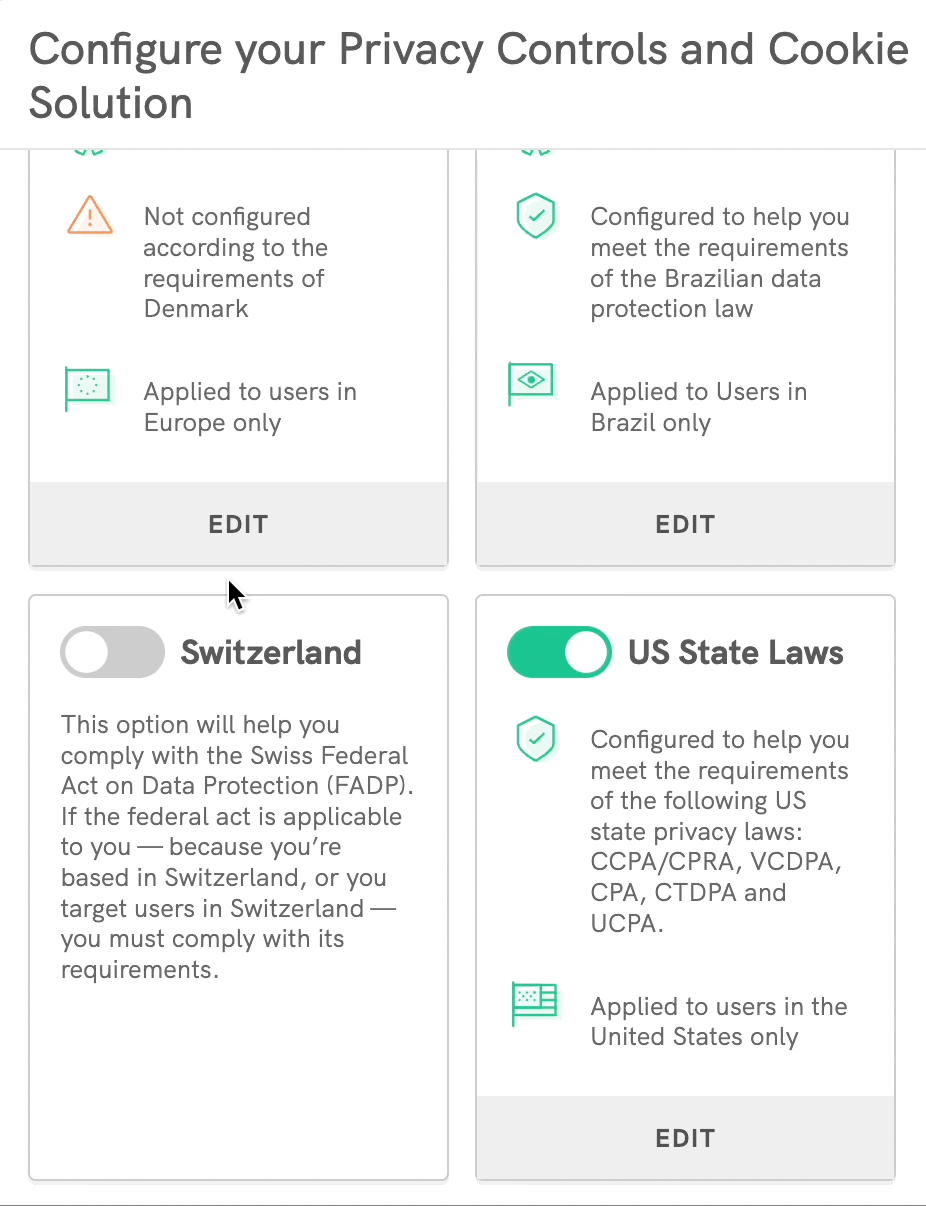Click EDIT under US State Laws
The image size is (926, 1206).
(685, 1138)
